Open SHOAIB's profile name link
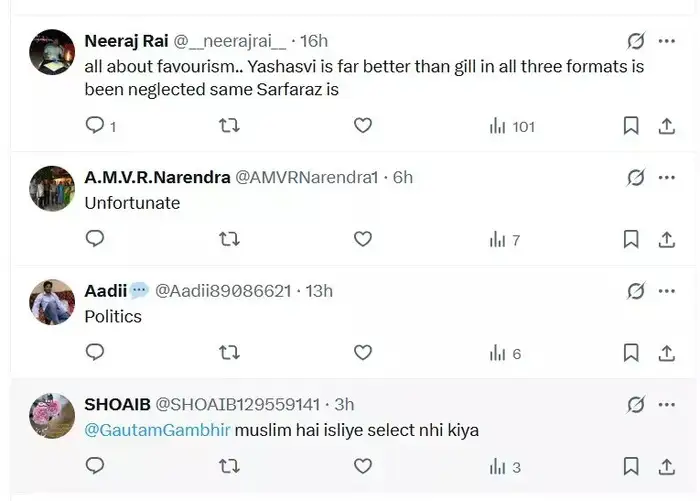Image resolution: width=700 pixels, height=501 pixels. pyautogui.click(x=117, y=404)
